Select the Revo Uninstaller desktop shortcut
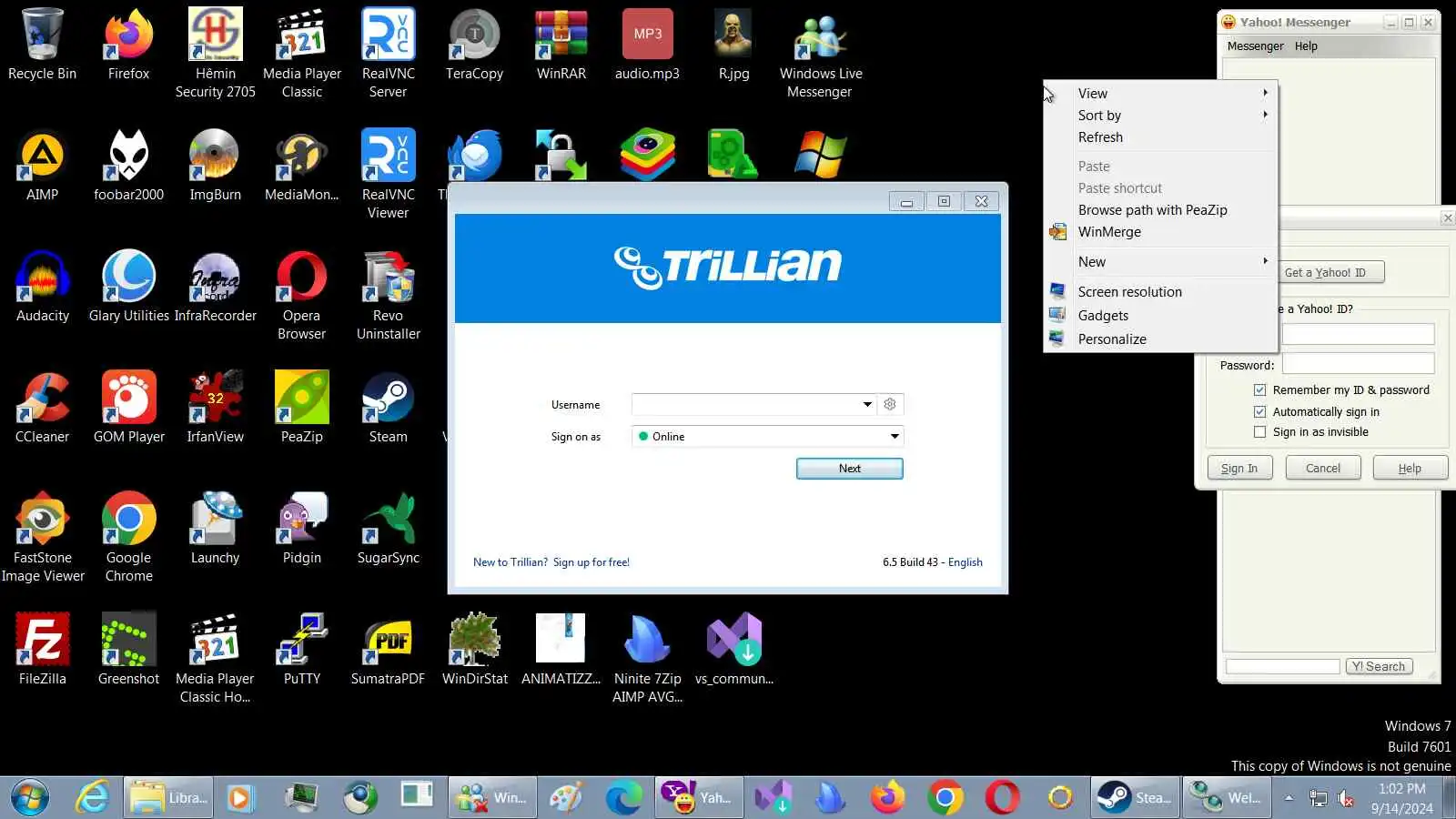 [x=389, y=295]
